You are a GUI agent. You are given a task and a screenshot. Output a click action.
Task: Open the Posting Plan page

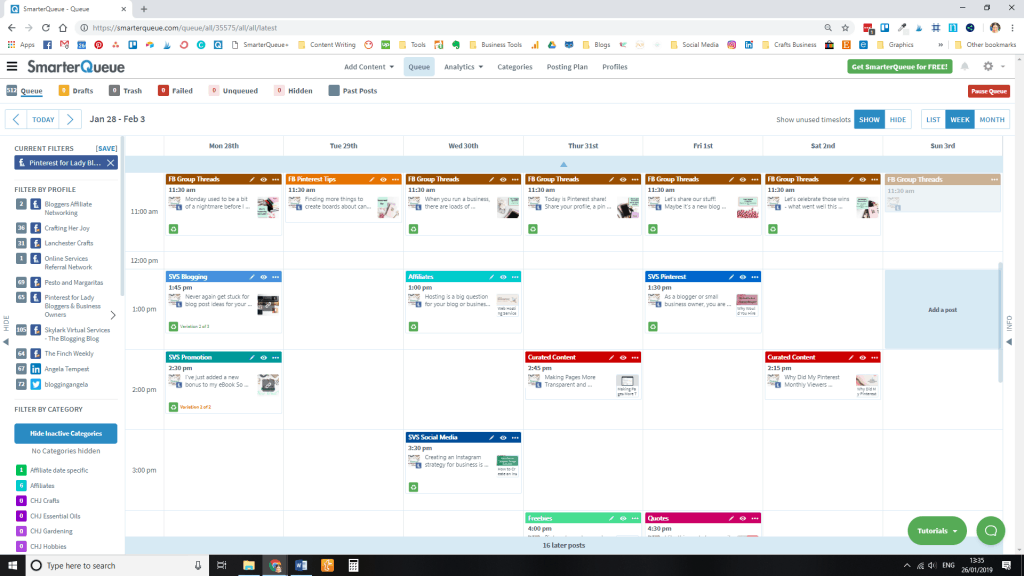[567, 67]
